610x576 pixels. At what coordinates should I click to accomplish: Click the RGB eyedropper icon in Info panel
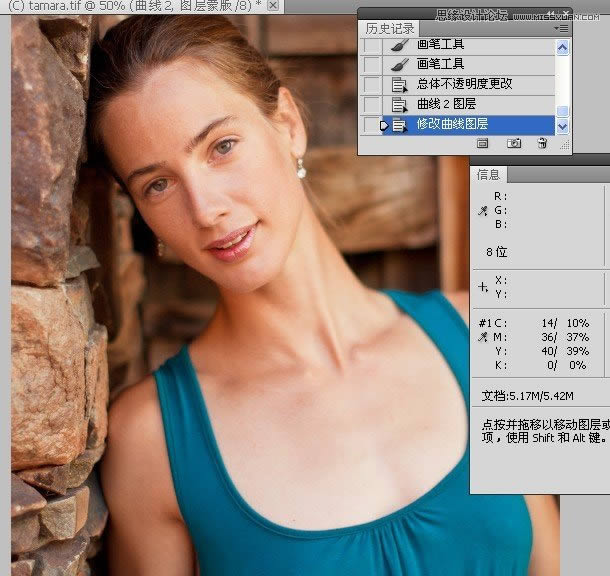483,211
